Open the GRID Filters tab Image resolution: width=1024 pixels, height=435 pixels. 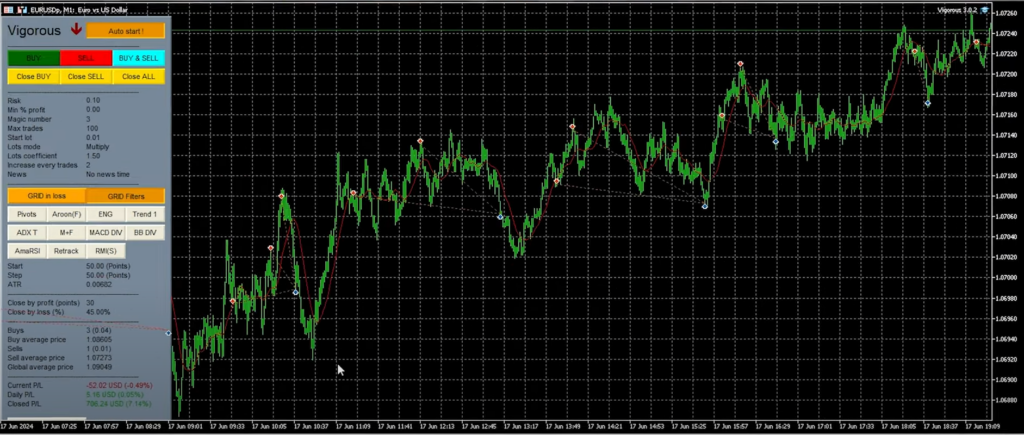coord(126,196)
